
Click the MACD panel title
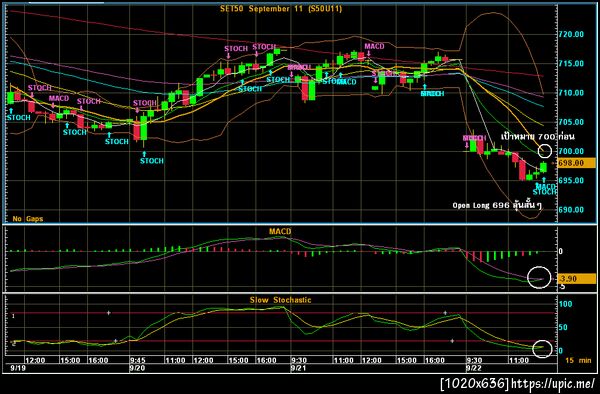coord(280,231)
